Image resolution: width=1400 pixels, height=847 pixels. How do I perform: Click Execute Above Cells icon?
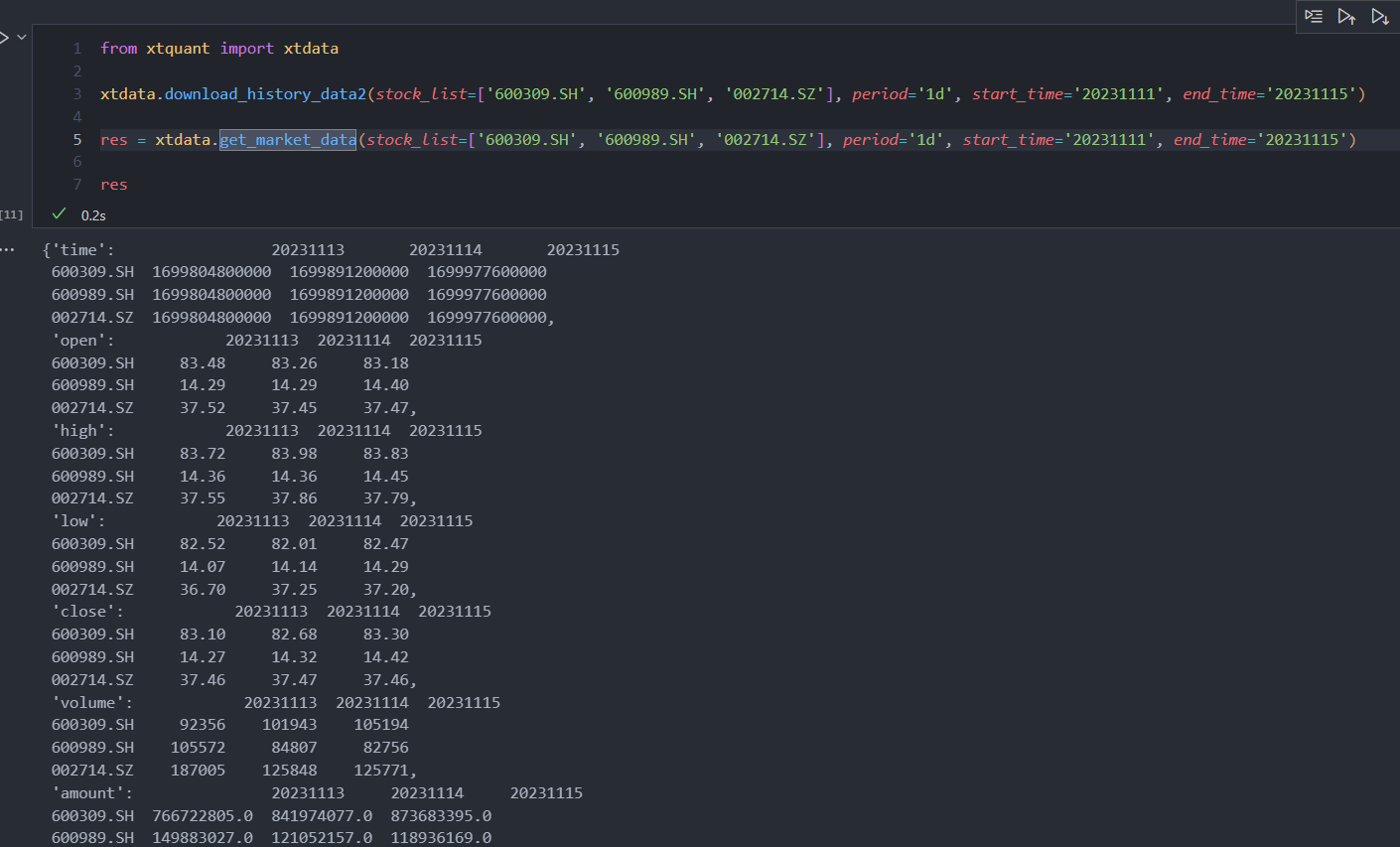[1346, 16]
